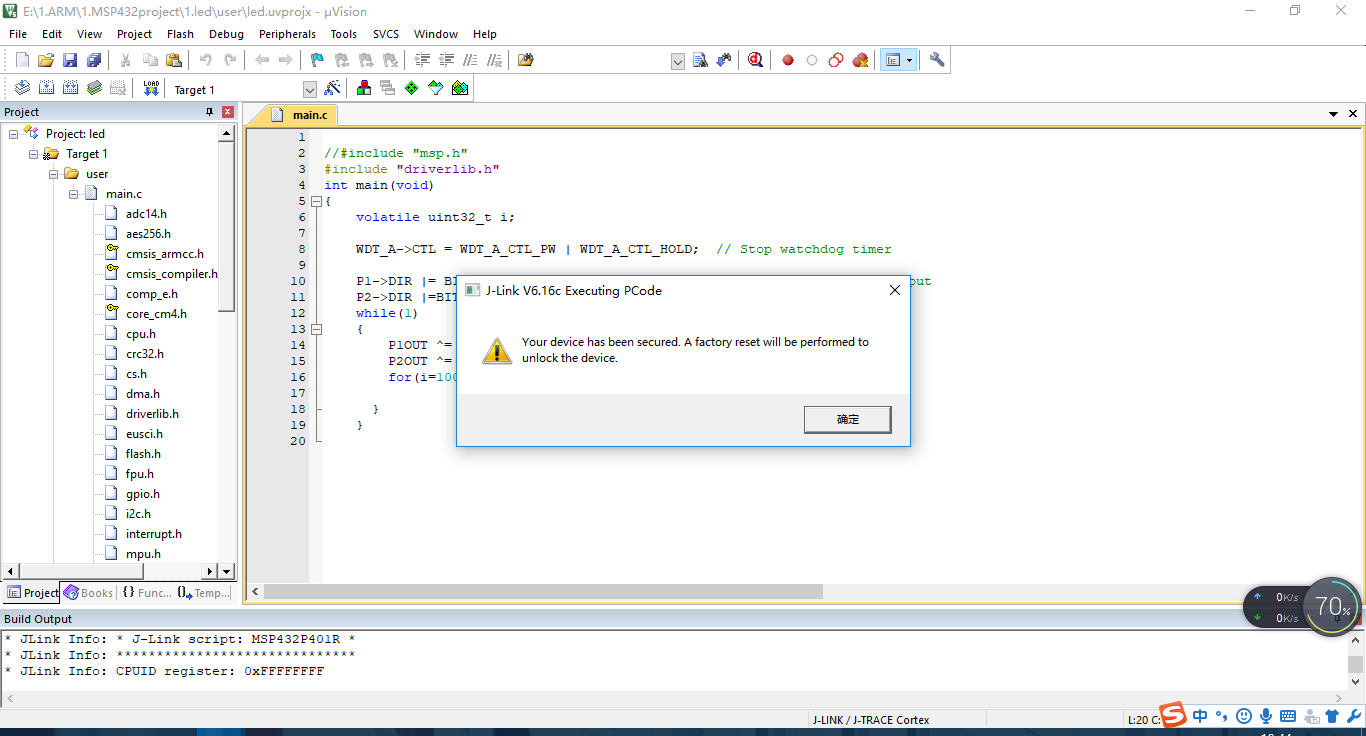This screenshot has height=736, width=1366.
Task: Open Sogou skin shirt icon
Action: click(x=1332, y=716)
